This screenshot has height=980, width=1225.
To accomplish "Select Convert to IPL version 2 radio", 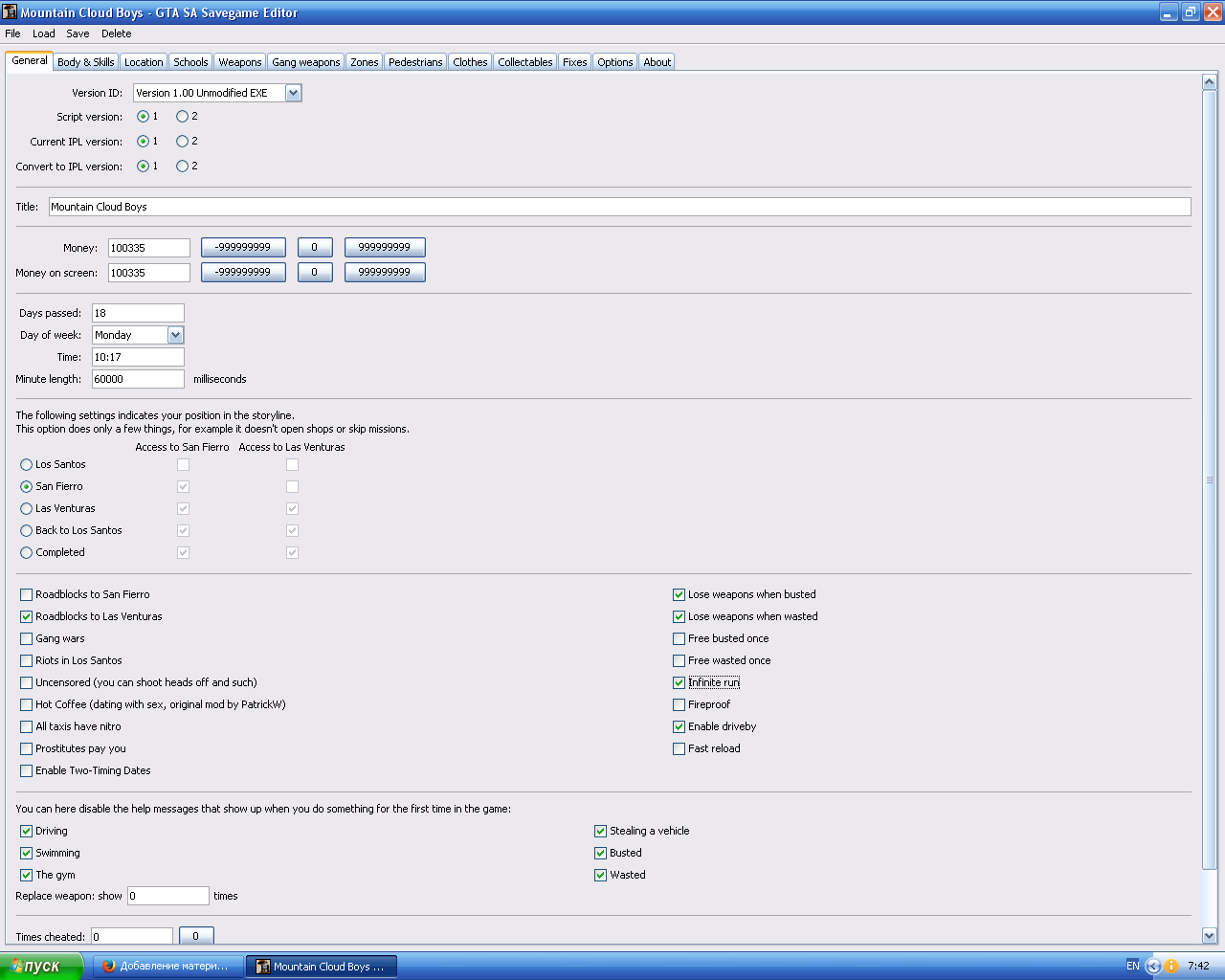I will [x=182, y=167].
